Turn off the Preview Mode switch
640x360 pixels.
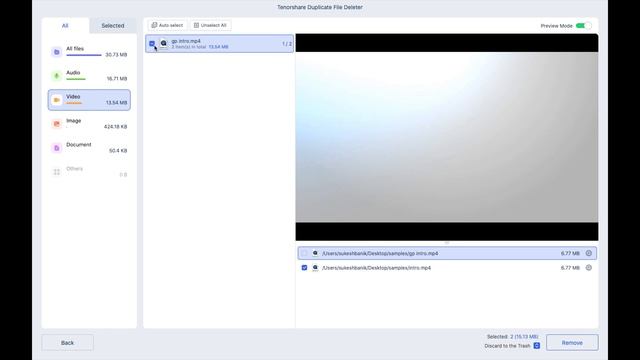pyautogui.click(x=583, y=26)
